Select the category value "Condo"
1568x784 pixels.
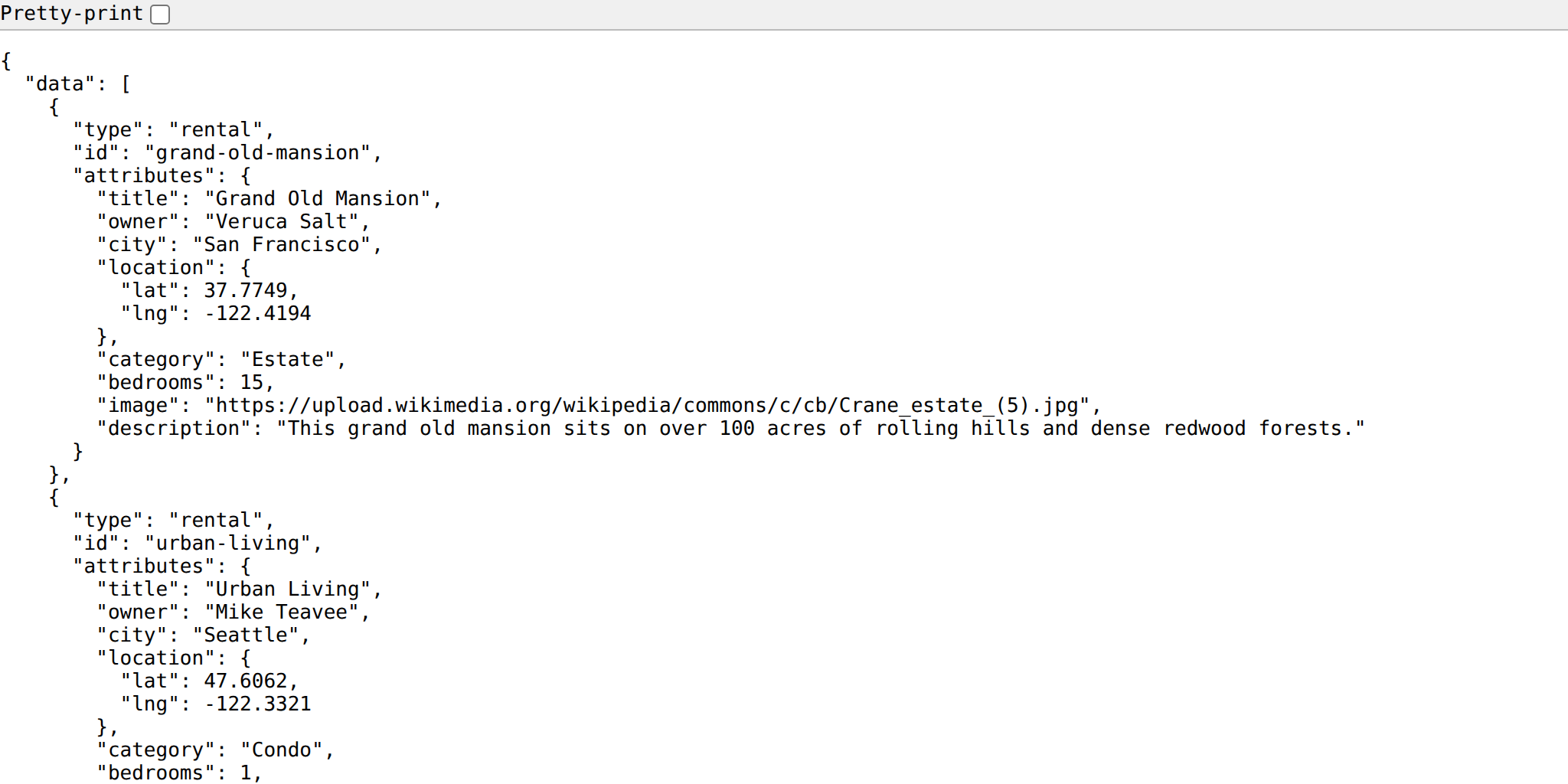287,750
